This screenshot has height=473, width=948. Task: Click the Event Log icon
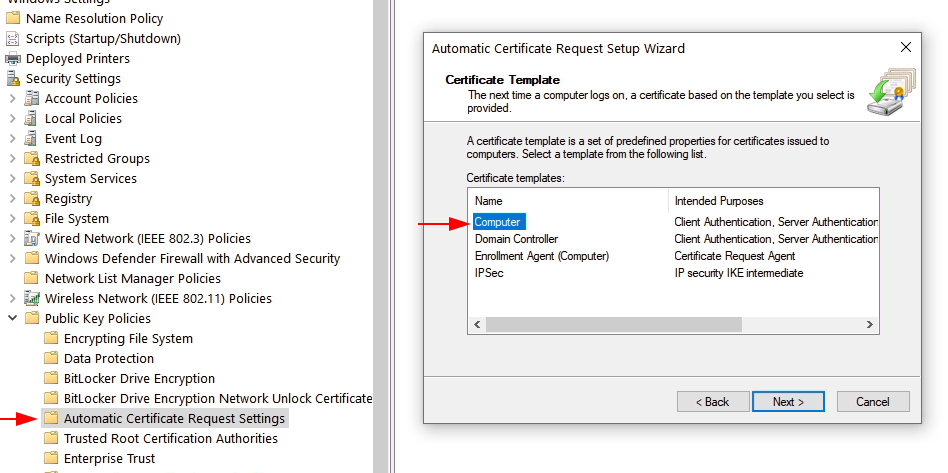[31, 139]
